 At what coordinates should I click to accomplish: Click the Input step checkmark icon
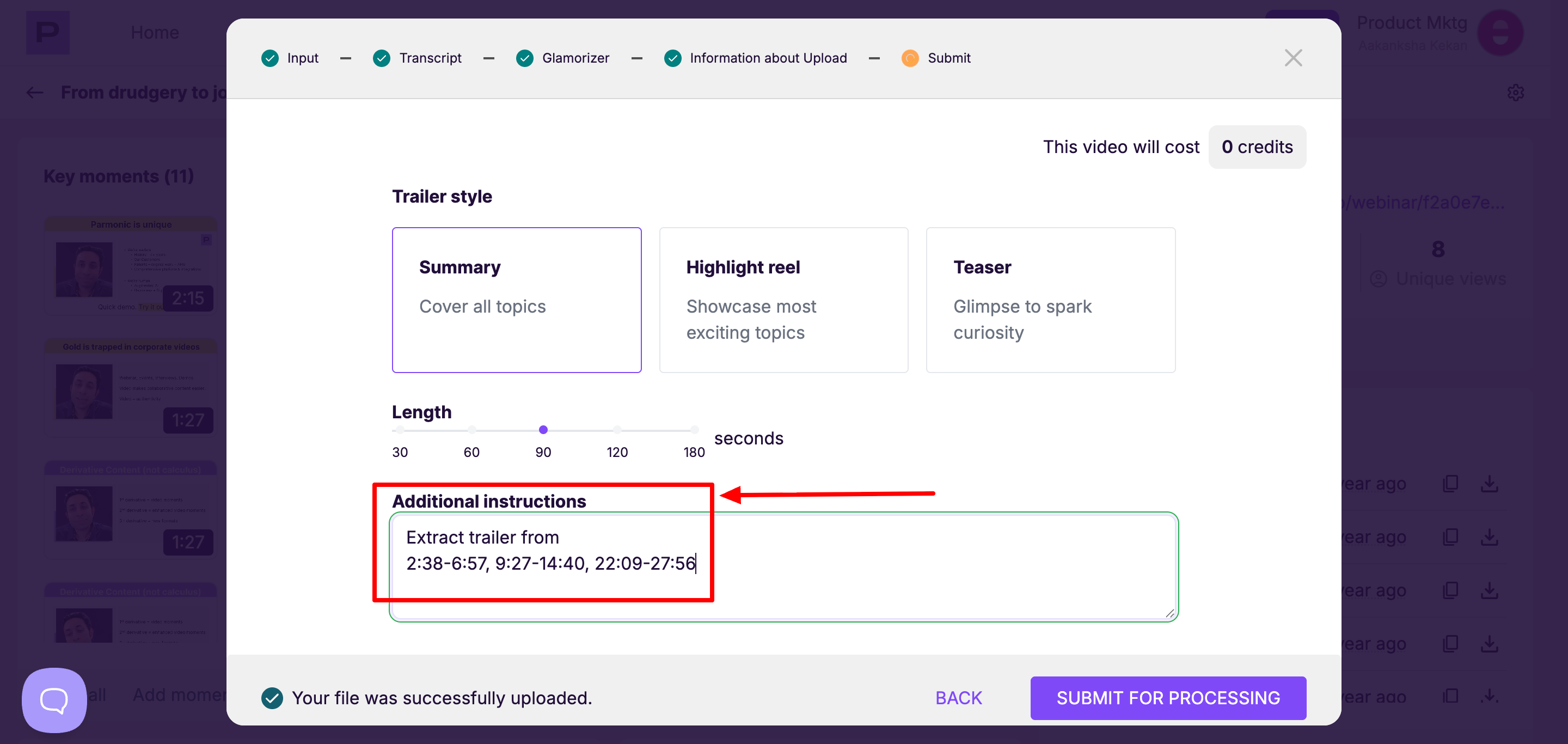(269, 58)
